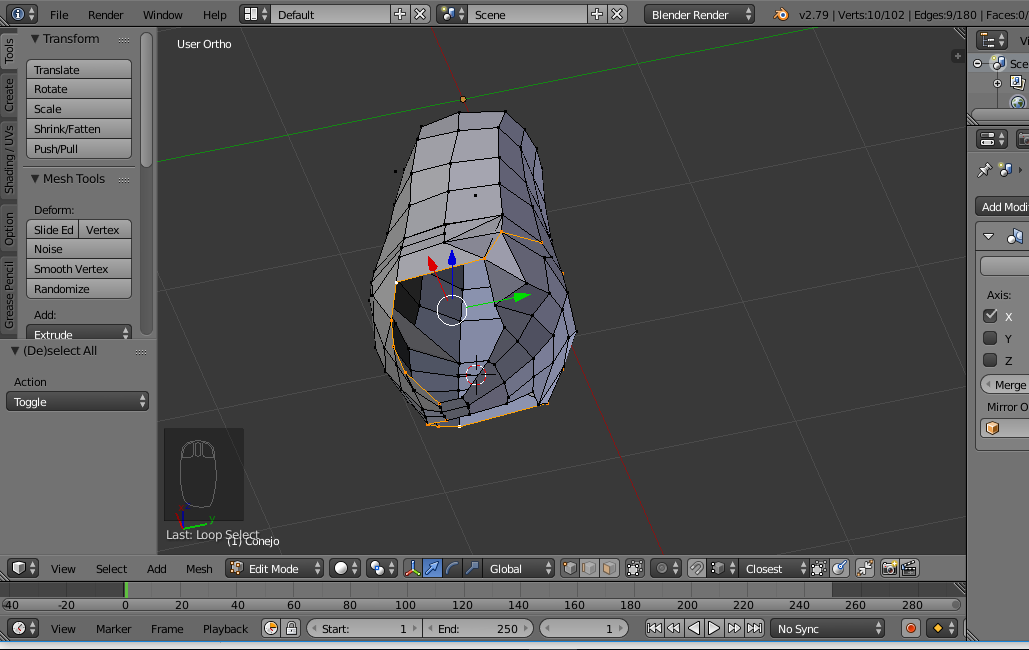
Task: Click the Add Modifier button
Action: (x=1002, y=207)
